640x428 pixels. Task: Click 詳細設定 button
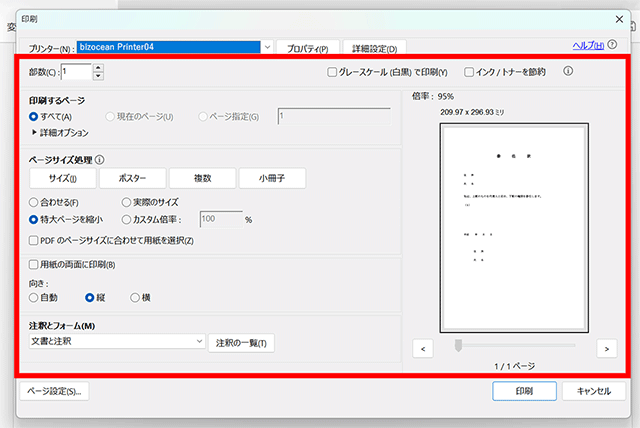pyautogui.click(x=375, y=48)
